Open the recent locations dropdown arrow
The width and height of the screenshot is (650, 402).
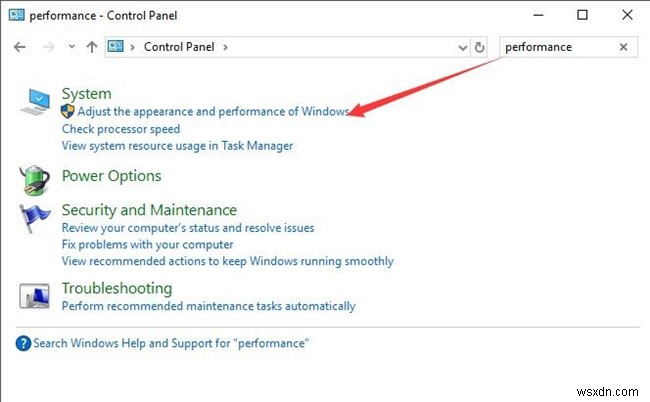[71, 47]
